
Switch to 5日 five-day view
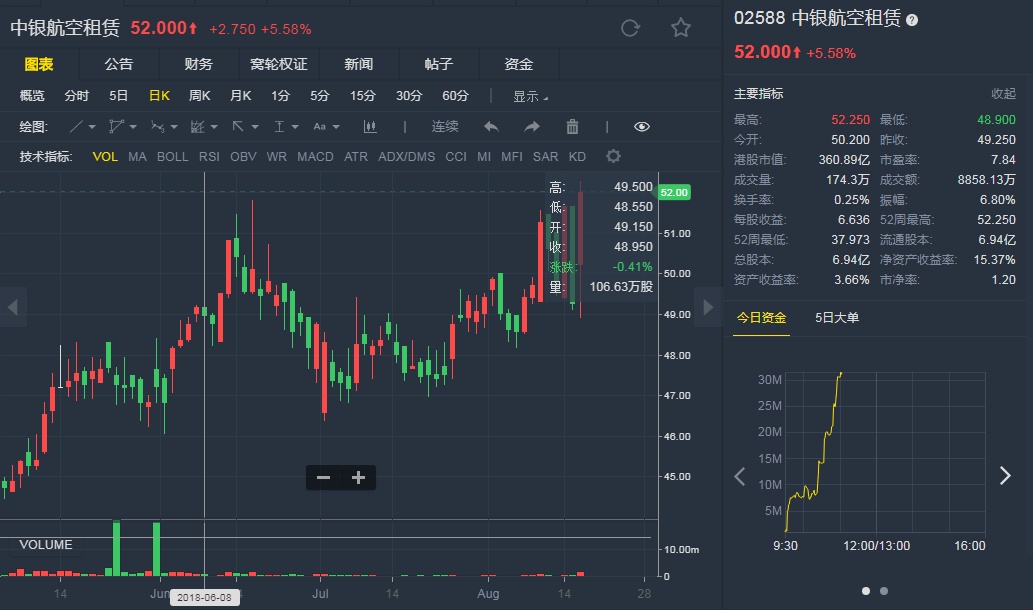(x=119, y=96)
